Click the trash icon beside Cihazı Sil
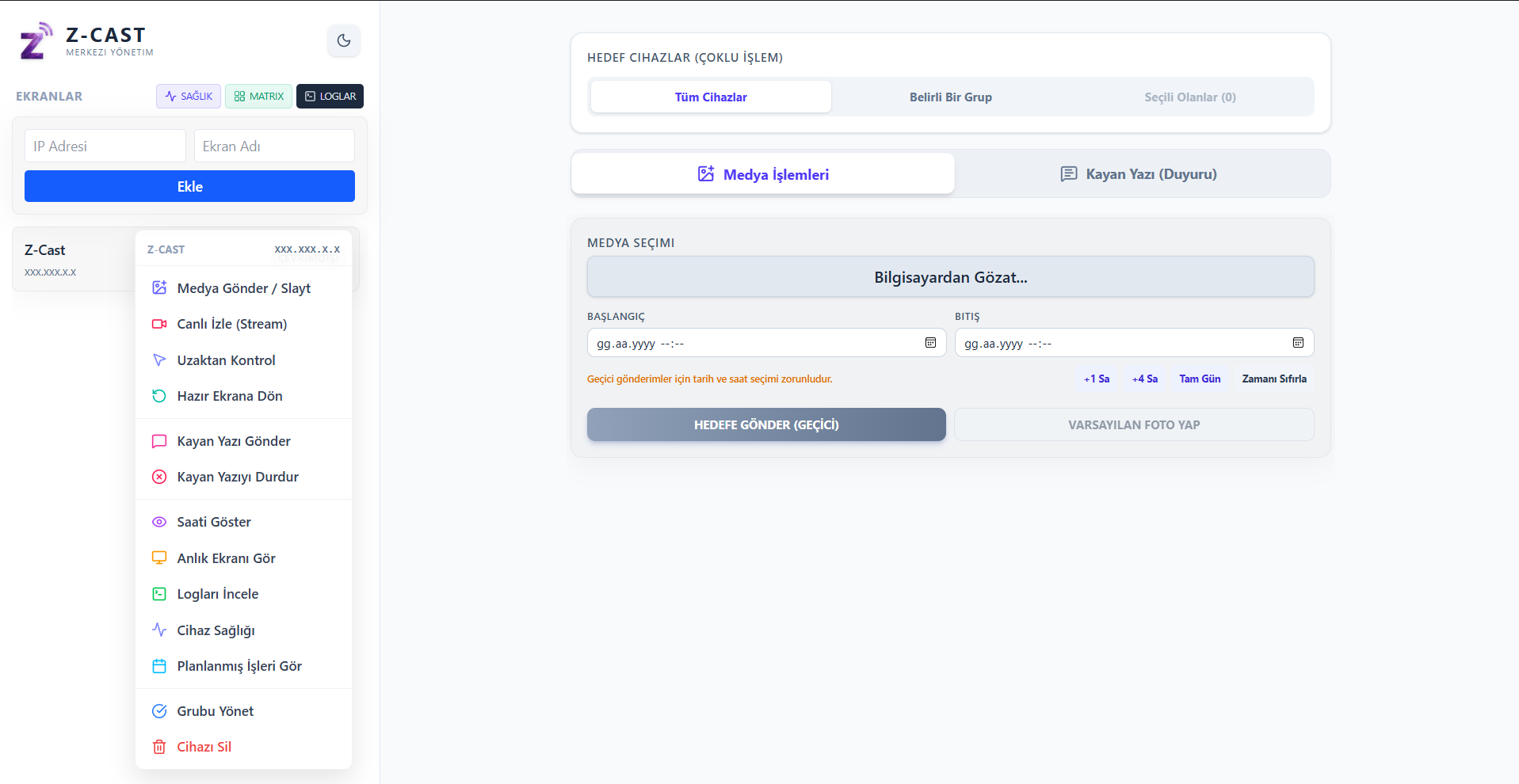The height and width of the screenshot is (784, 1519). (159, 747)
